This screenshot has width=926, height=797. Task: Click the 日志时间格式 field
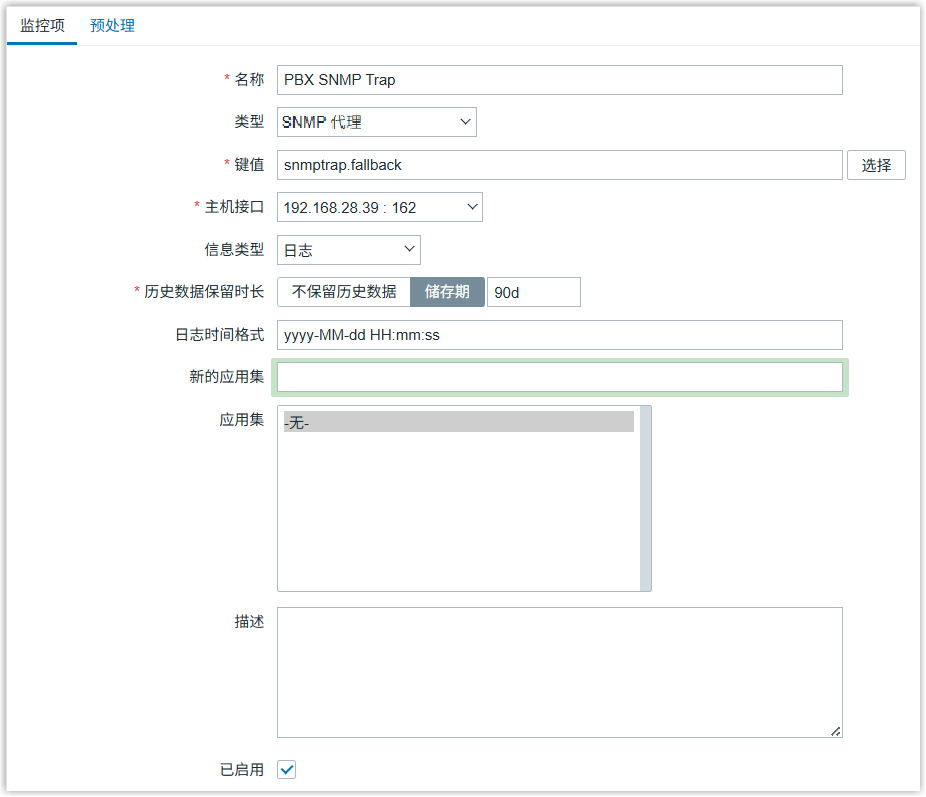click(x=559, y=335)
